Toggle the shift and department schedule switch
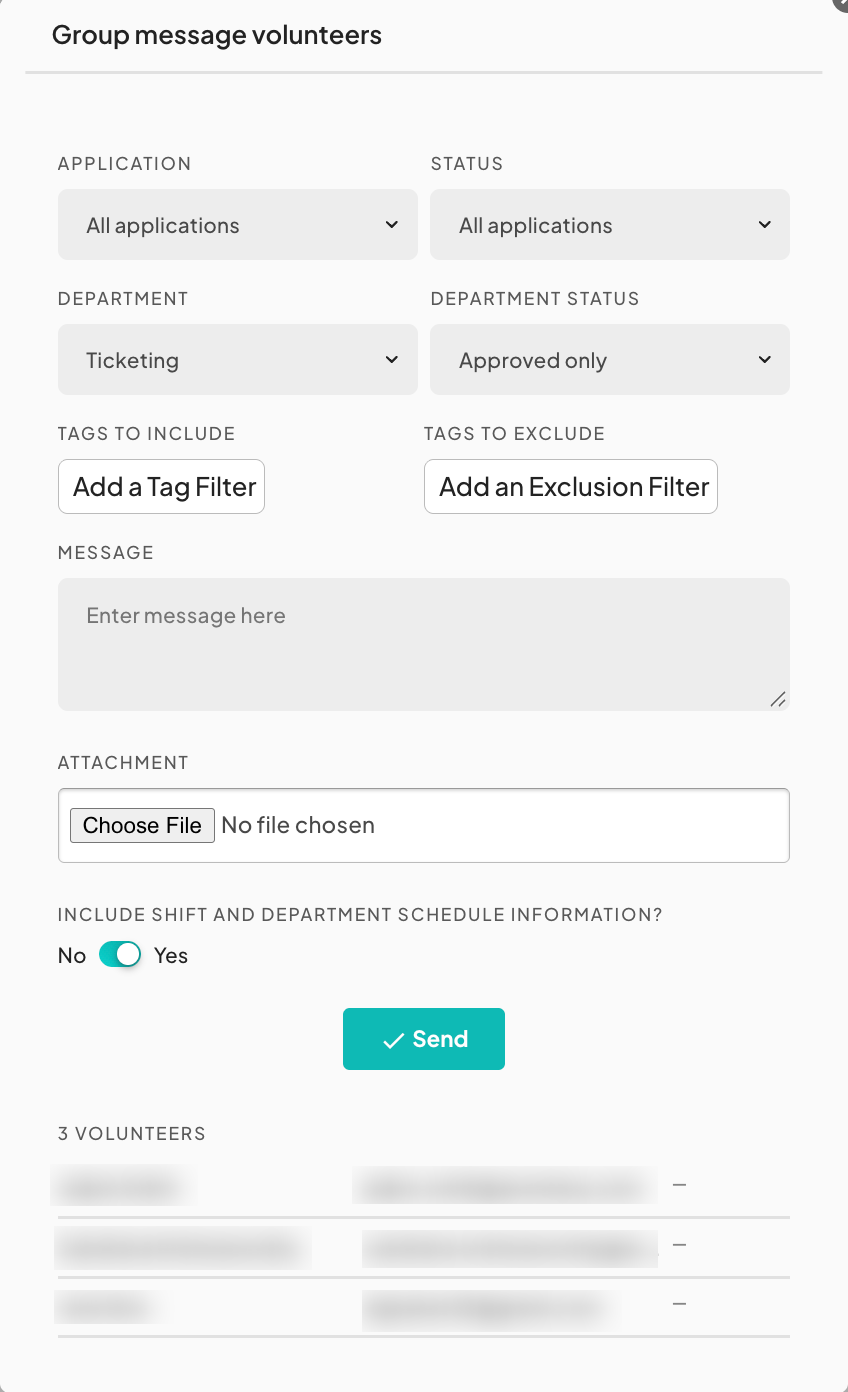The image size is (848, 1392). pos(120,955)
